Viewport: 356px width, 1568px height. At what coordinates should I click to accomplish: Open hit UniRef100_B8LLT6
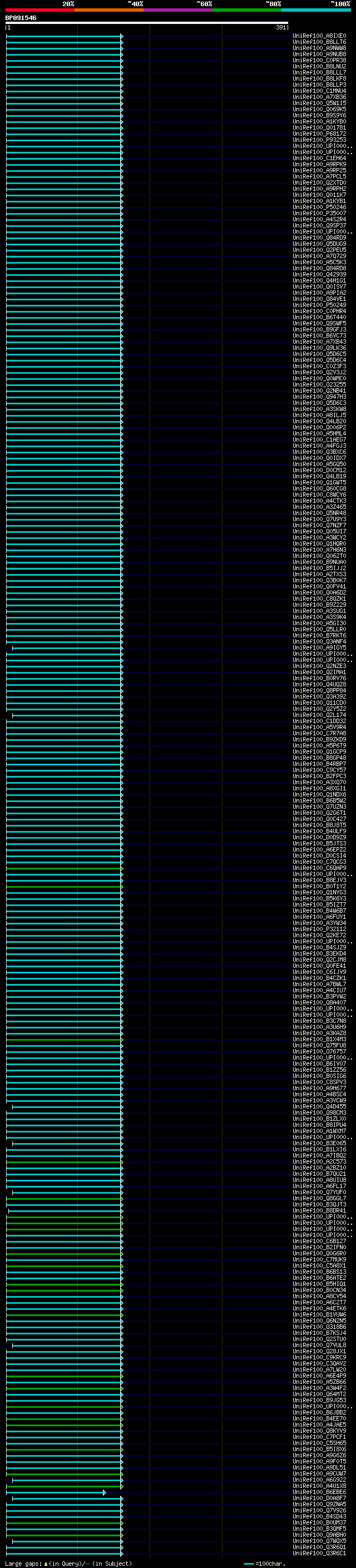[x=319, y=42]
